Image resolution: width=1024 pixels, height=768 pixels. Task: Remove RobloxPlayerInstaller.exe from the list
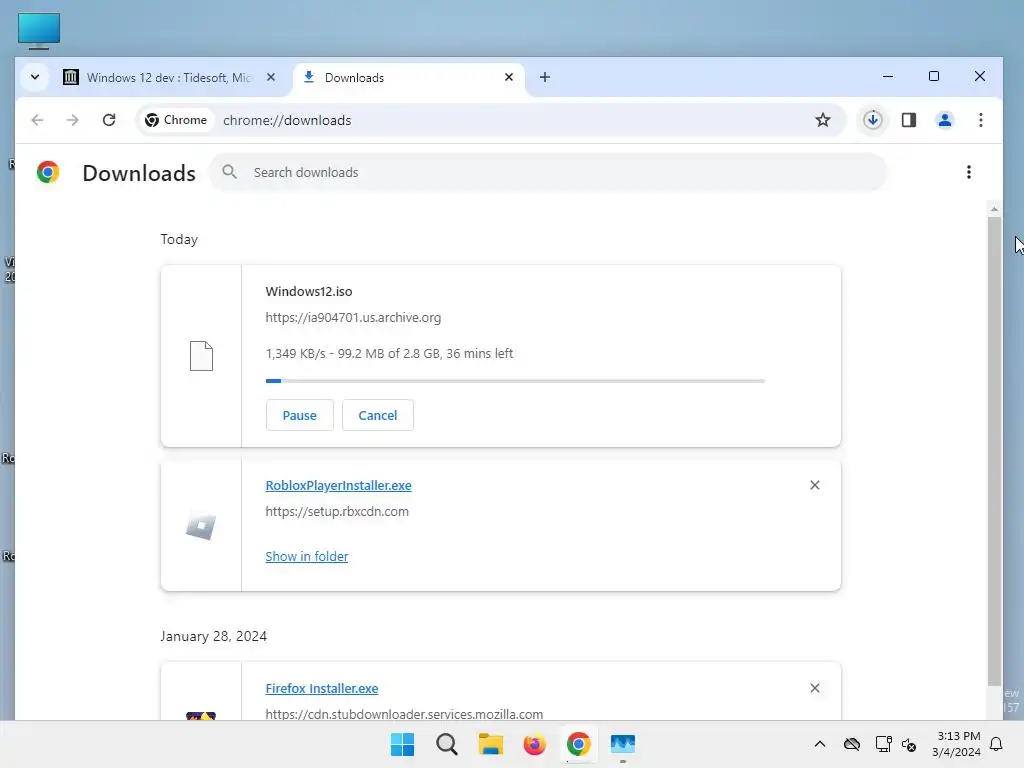[x=814, y=485]
